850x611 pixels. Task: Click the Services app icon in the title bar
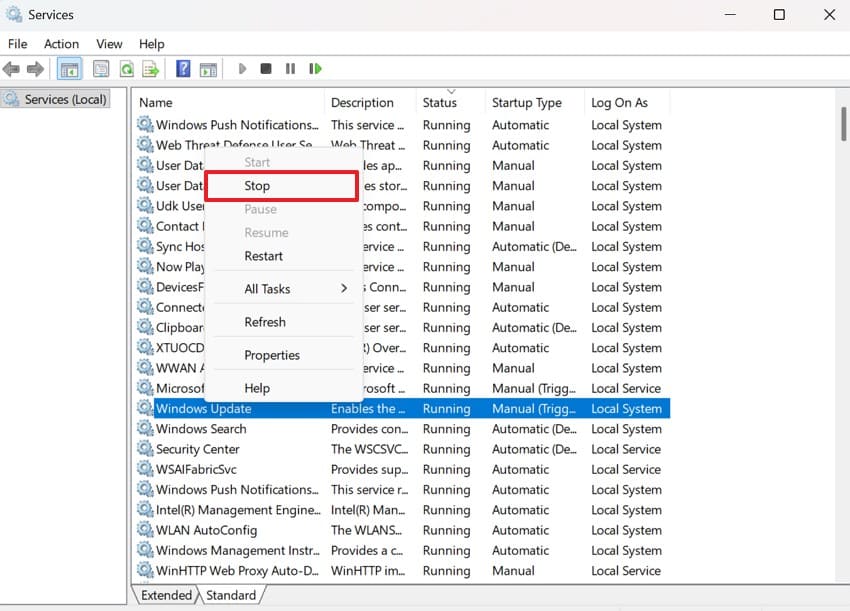point(14,15)
